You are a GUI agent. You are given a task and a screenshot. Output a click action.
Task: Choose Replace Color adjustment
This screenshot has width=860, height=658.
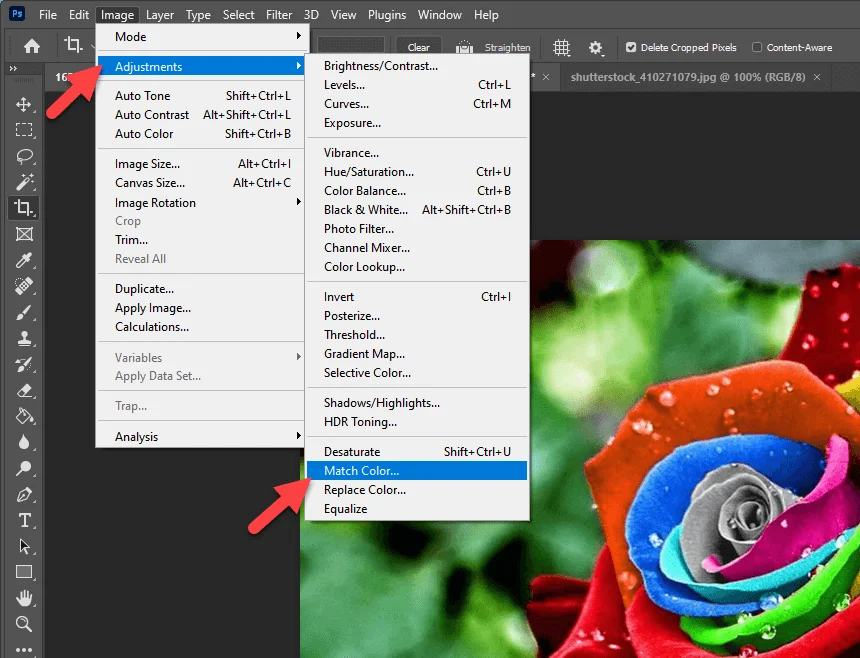click(417, 490)
